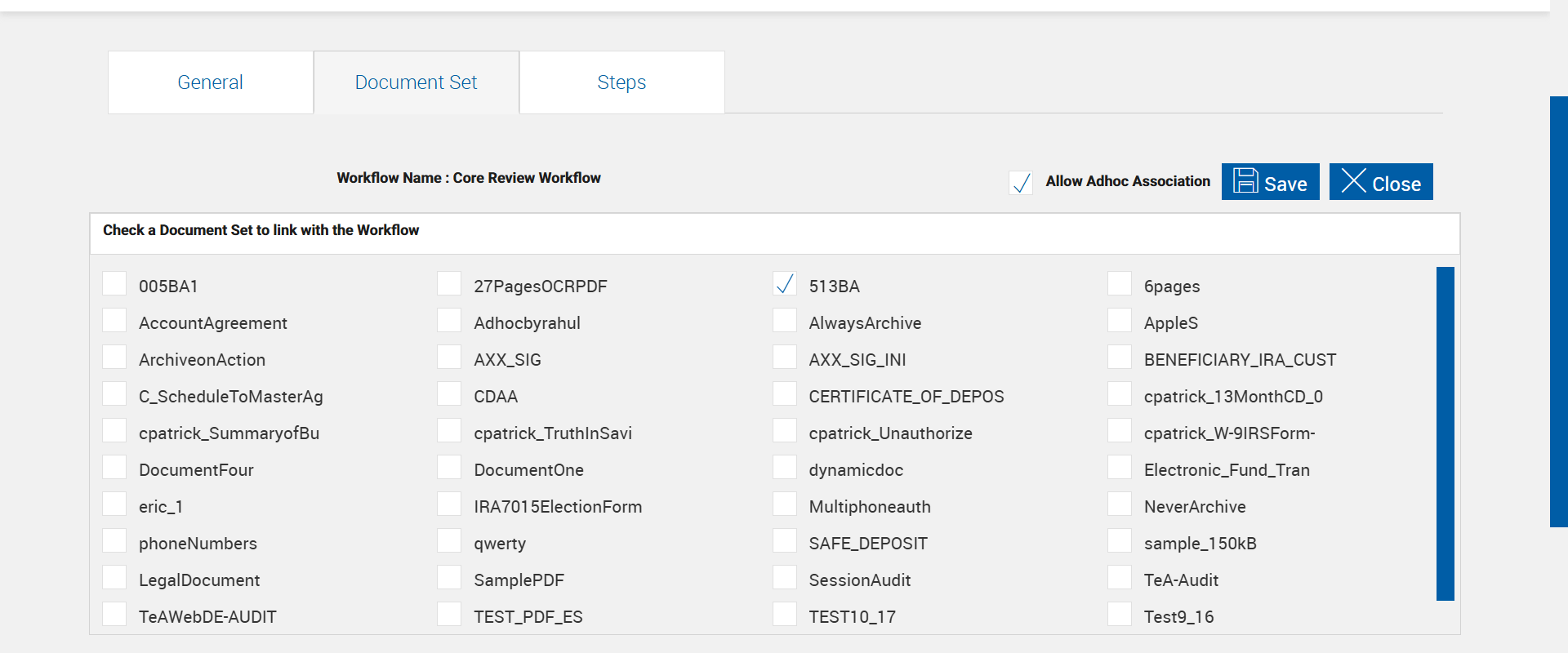Open the Document Set tab
The height and width of the screenshot is (653, 1568).
pos(416,82)
